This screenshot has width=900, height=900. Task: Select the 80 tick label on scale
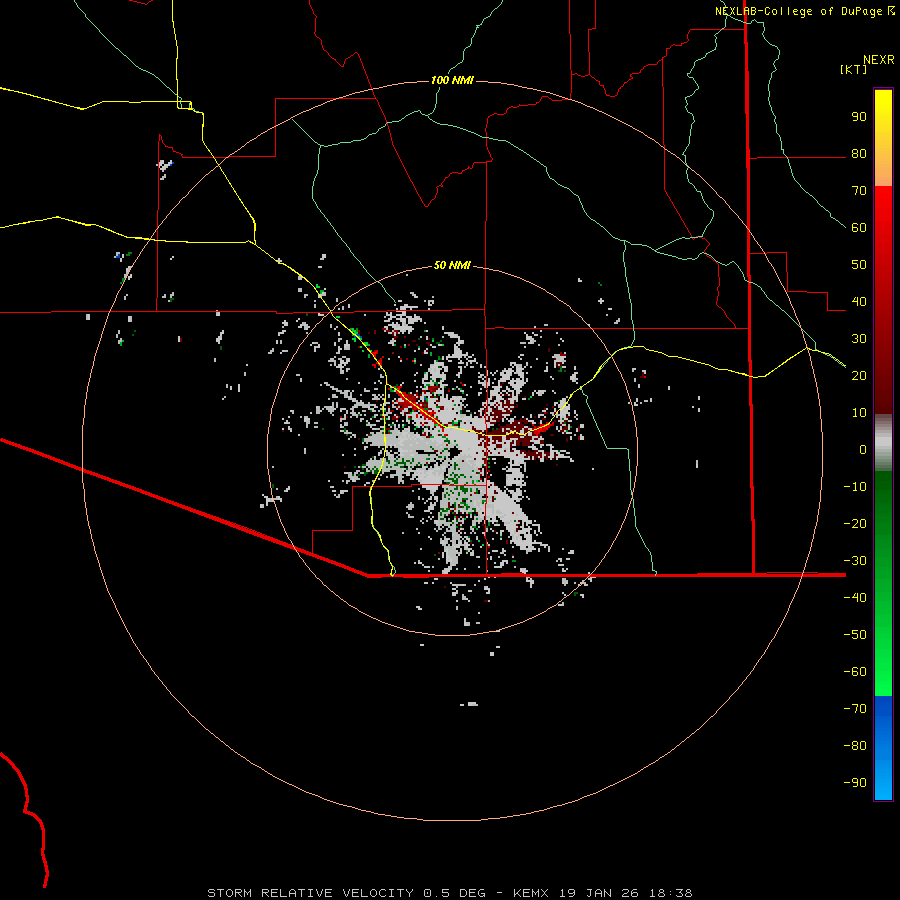pyautogui.click(x=859, y=154)
